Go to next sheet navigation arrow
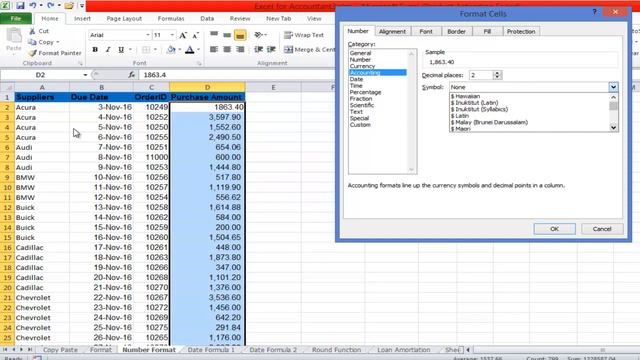640x360 pixels. (x=21, y=350)
